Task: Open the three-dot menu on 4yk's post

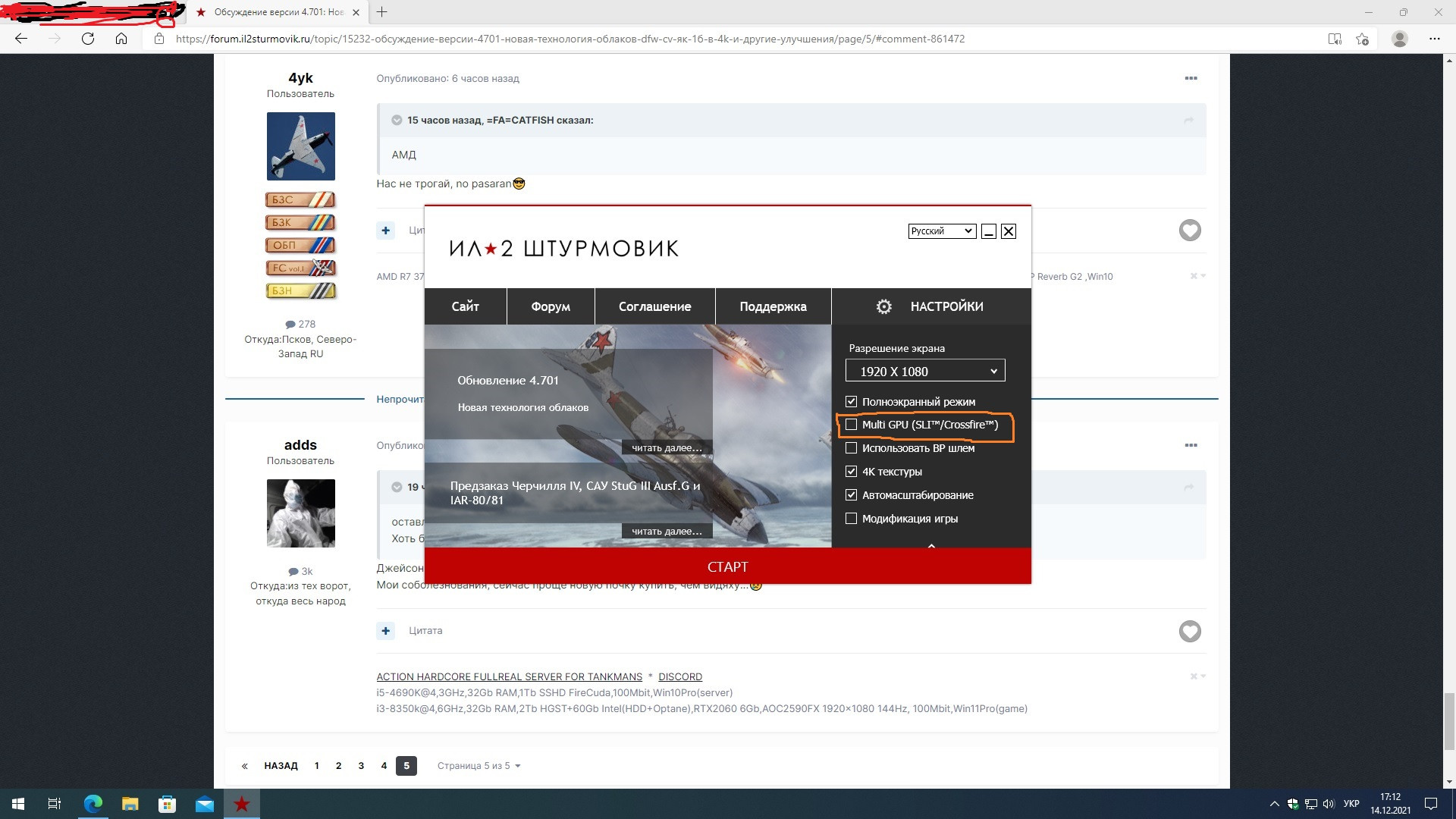Action: pos(1191,78)
